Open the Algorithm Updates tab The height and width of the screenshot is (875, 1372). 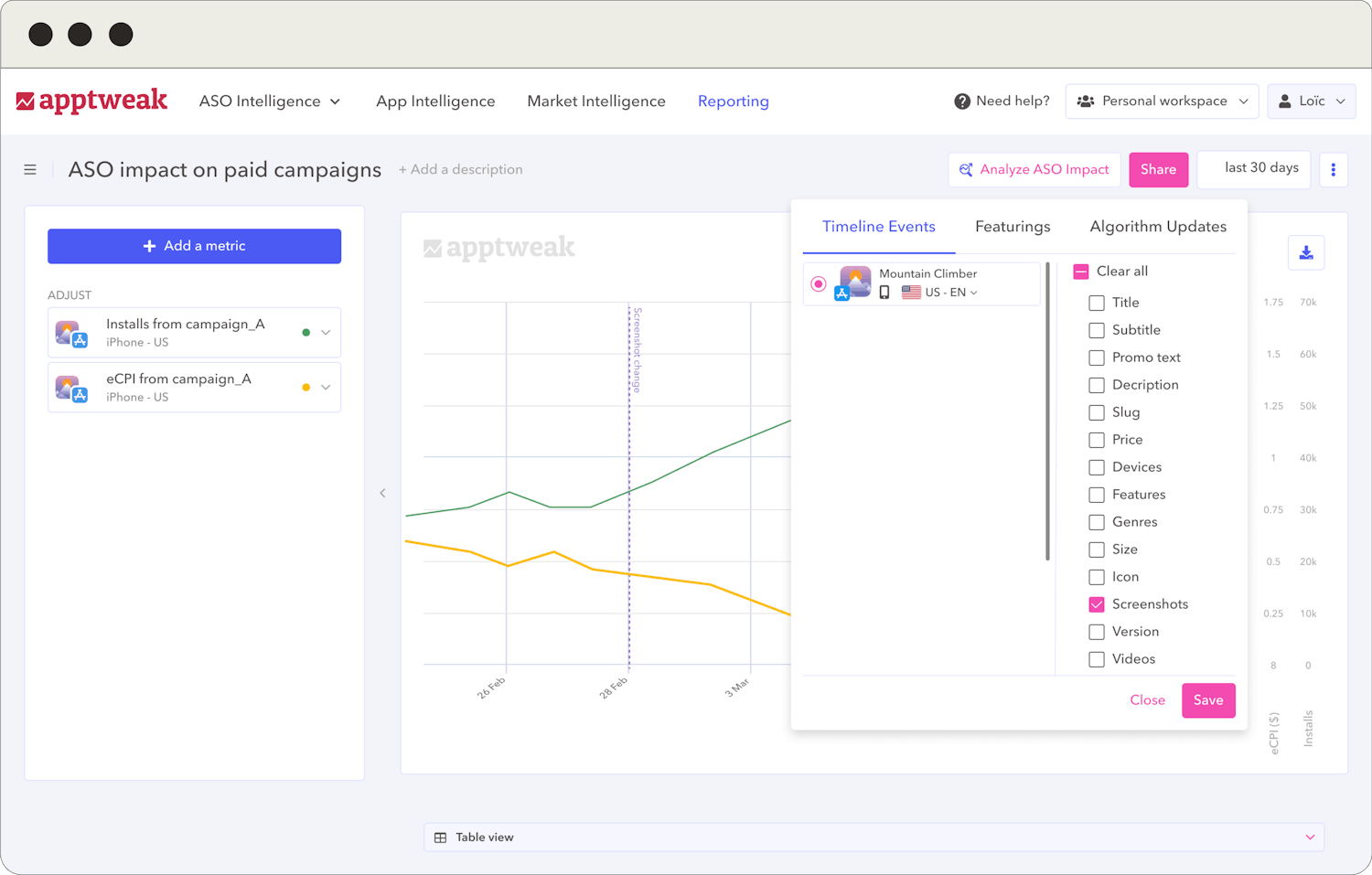pyautogui.click(x=1158, y=226)
